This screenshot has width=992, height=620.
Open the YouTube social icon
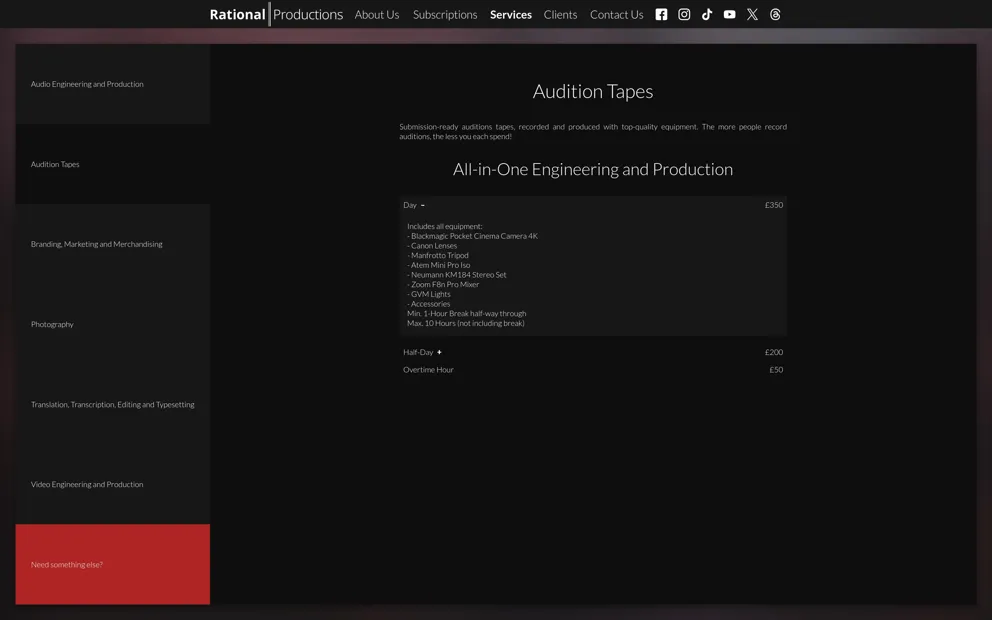729,15
